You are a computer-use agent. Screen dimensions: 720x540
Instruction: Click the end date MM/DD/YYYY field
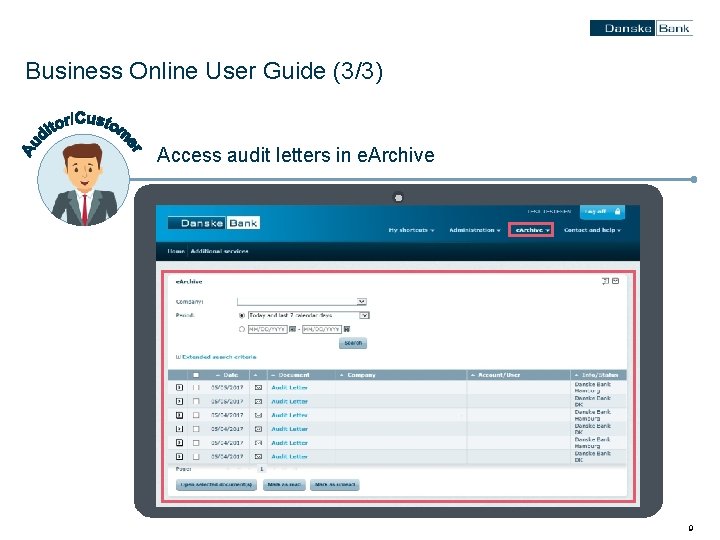tap(321, 329)
